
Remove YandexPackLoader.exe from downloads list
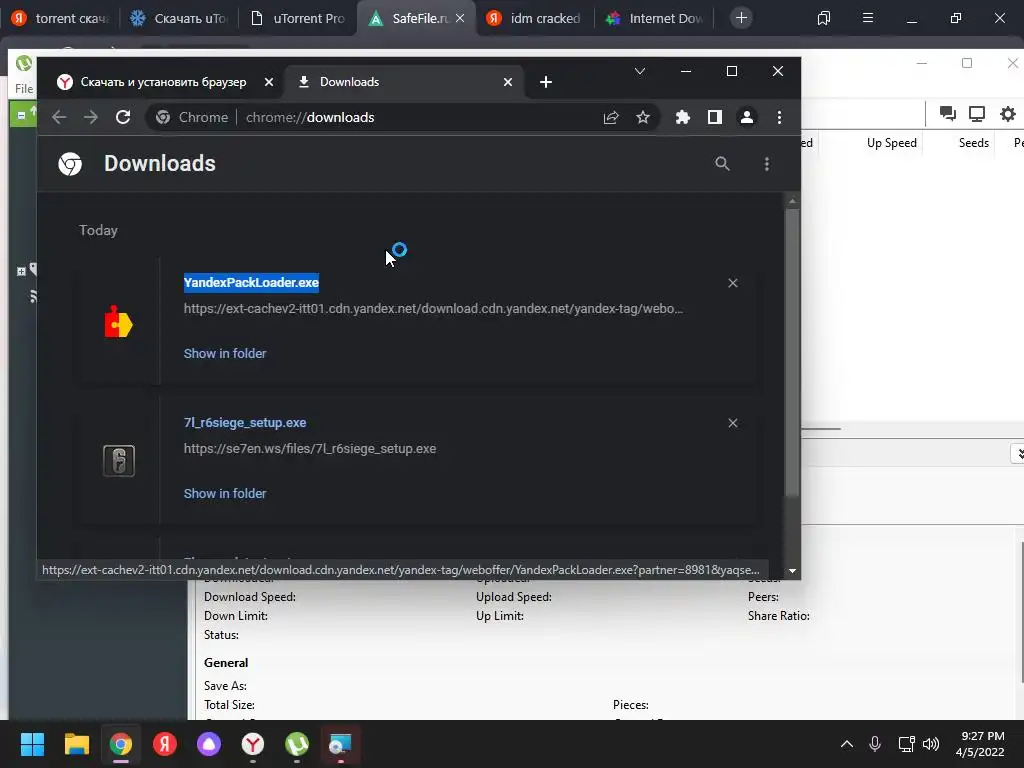(733, 283)
